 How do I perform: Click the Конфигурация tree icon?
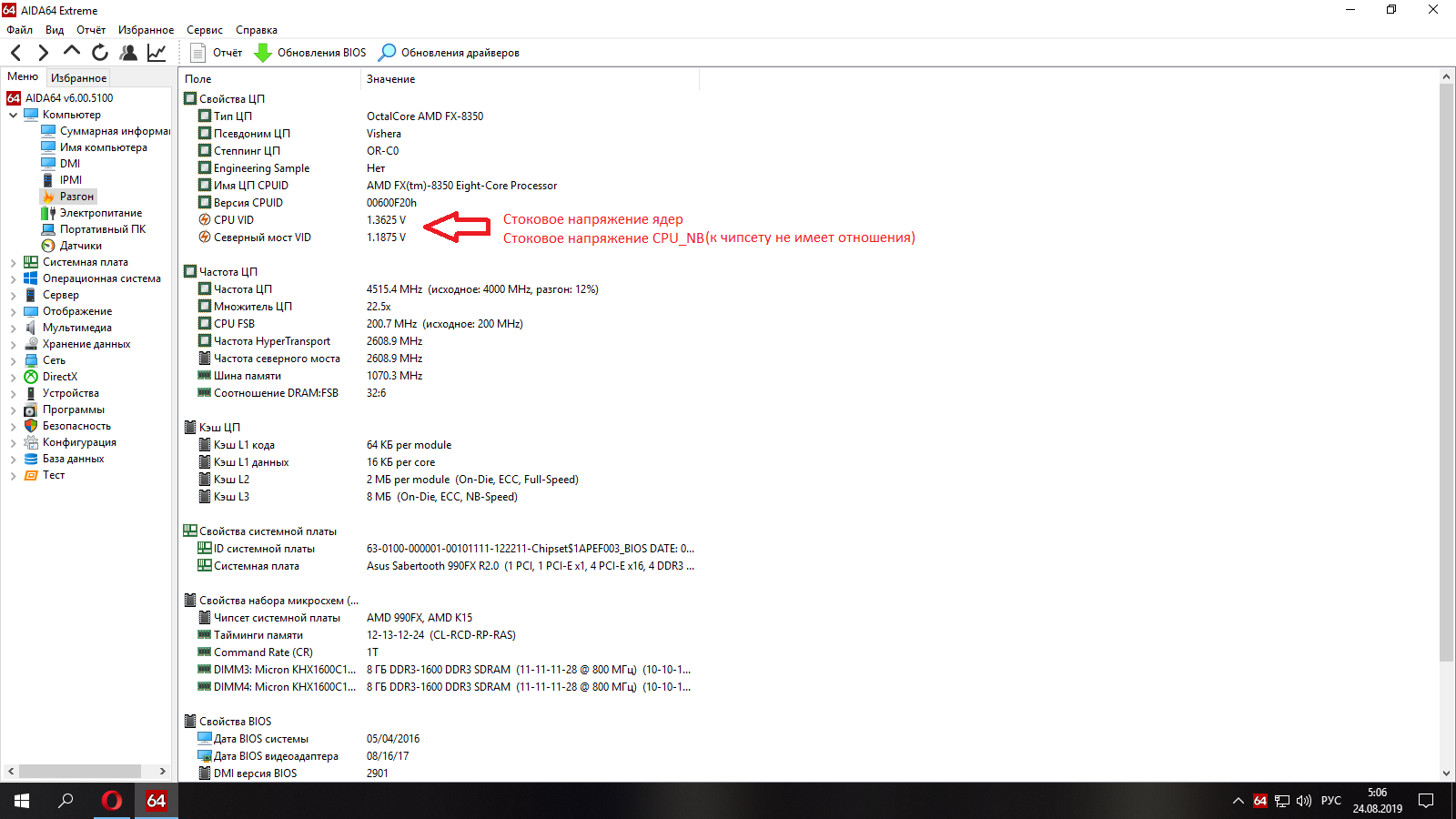pos(31,442)
